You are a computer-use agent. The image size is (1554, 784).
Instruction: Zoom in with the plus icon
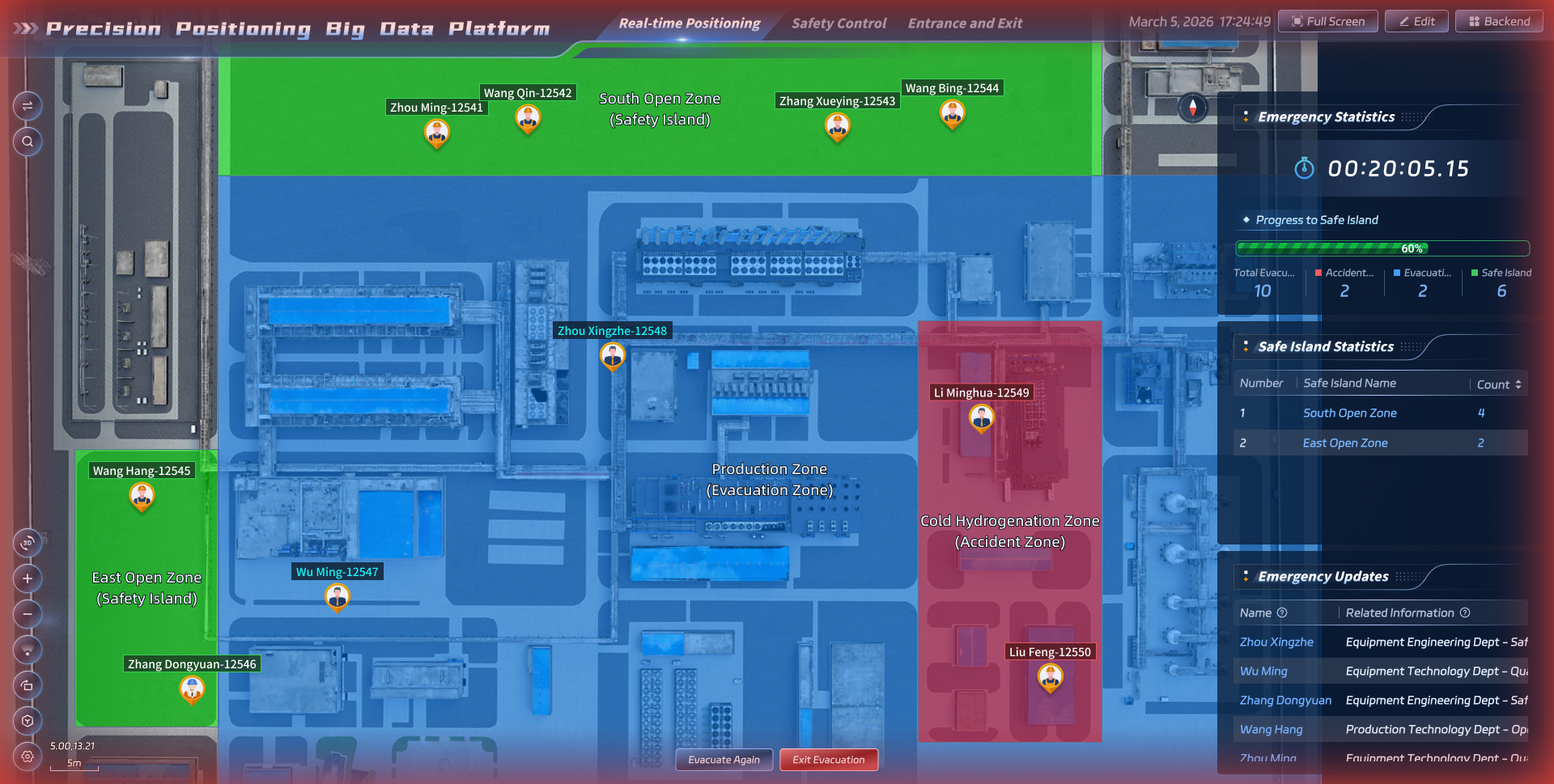[x=28, y=578]
